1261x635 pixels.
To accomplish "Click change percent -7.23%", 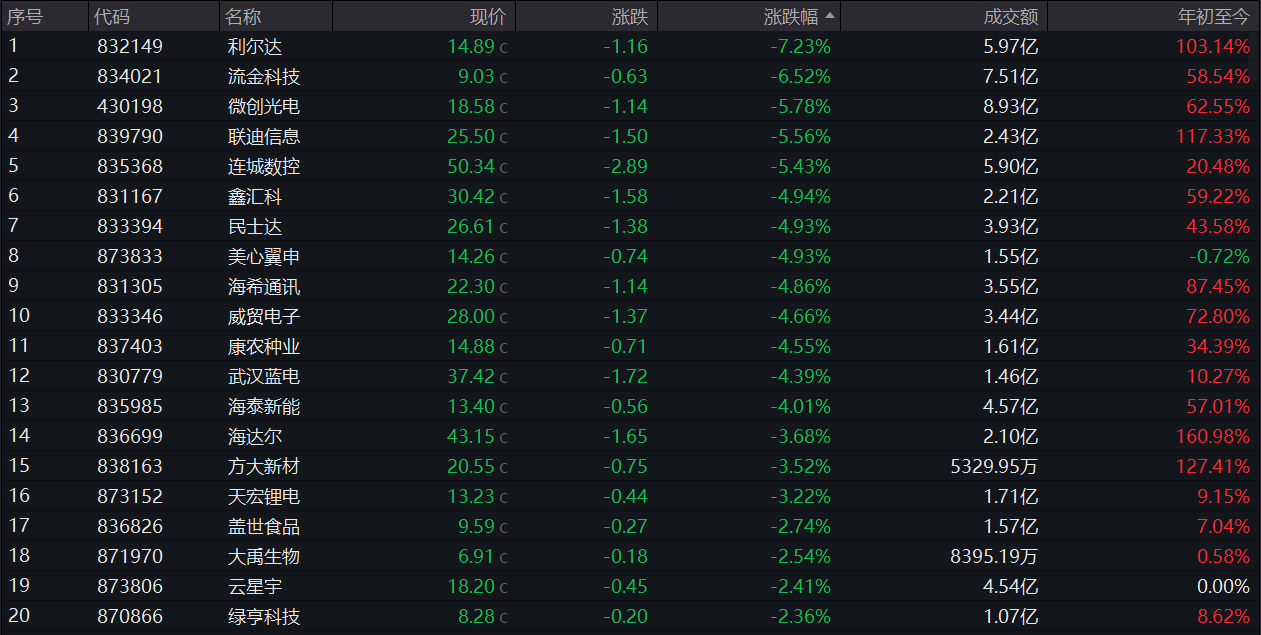I will coord(800,46).
